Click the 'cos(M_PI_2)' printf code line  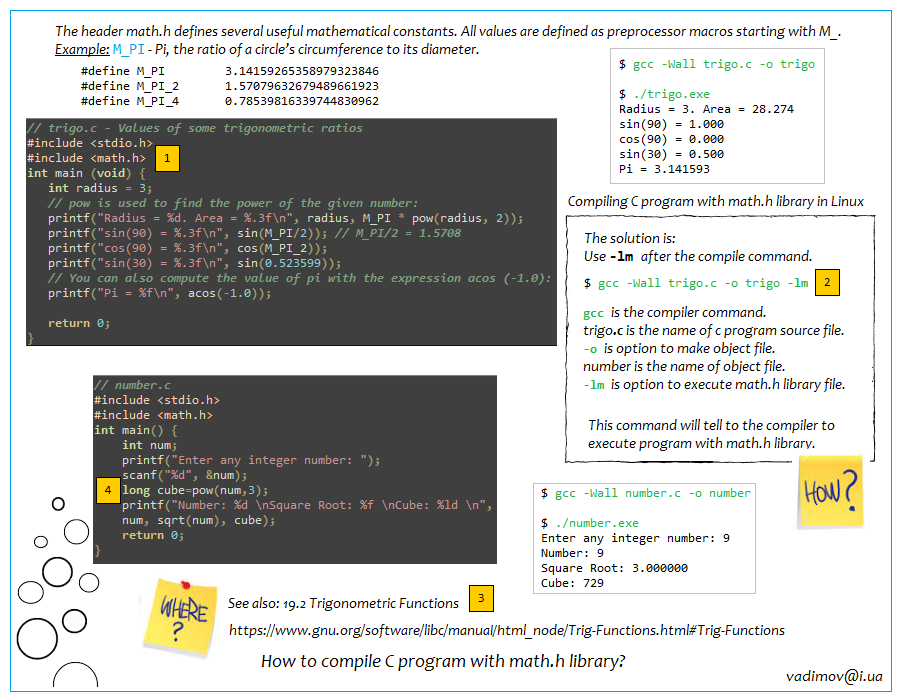188,248
